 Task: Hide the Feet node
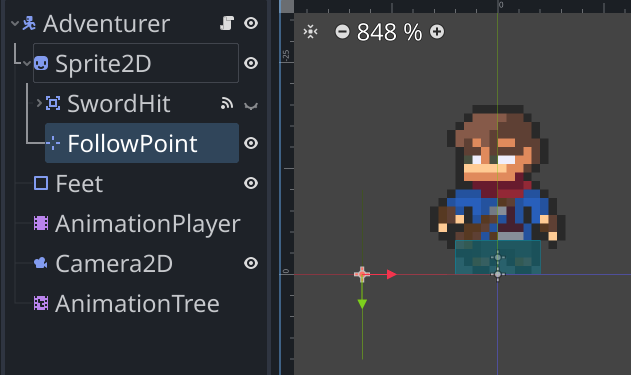coord(251,183)
